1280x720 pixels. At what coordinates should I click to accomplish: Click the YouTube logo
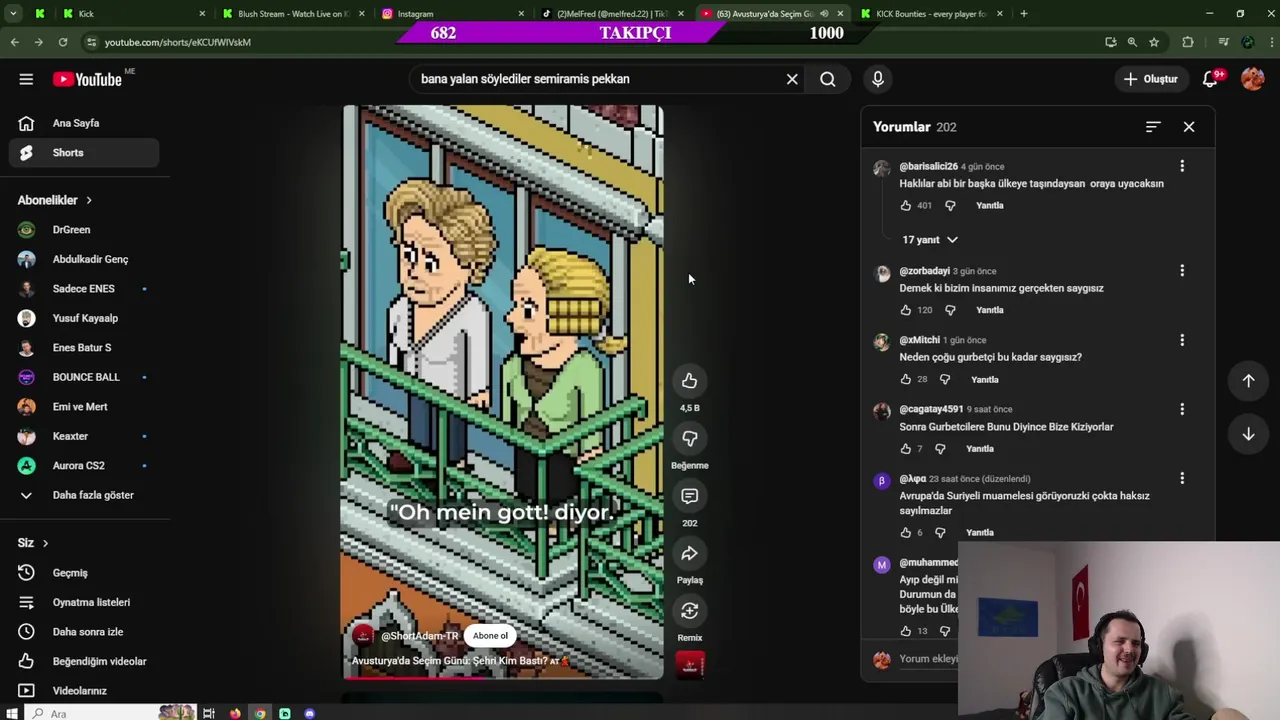pos(88,79)
